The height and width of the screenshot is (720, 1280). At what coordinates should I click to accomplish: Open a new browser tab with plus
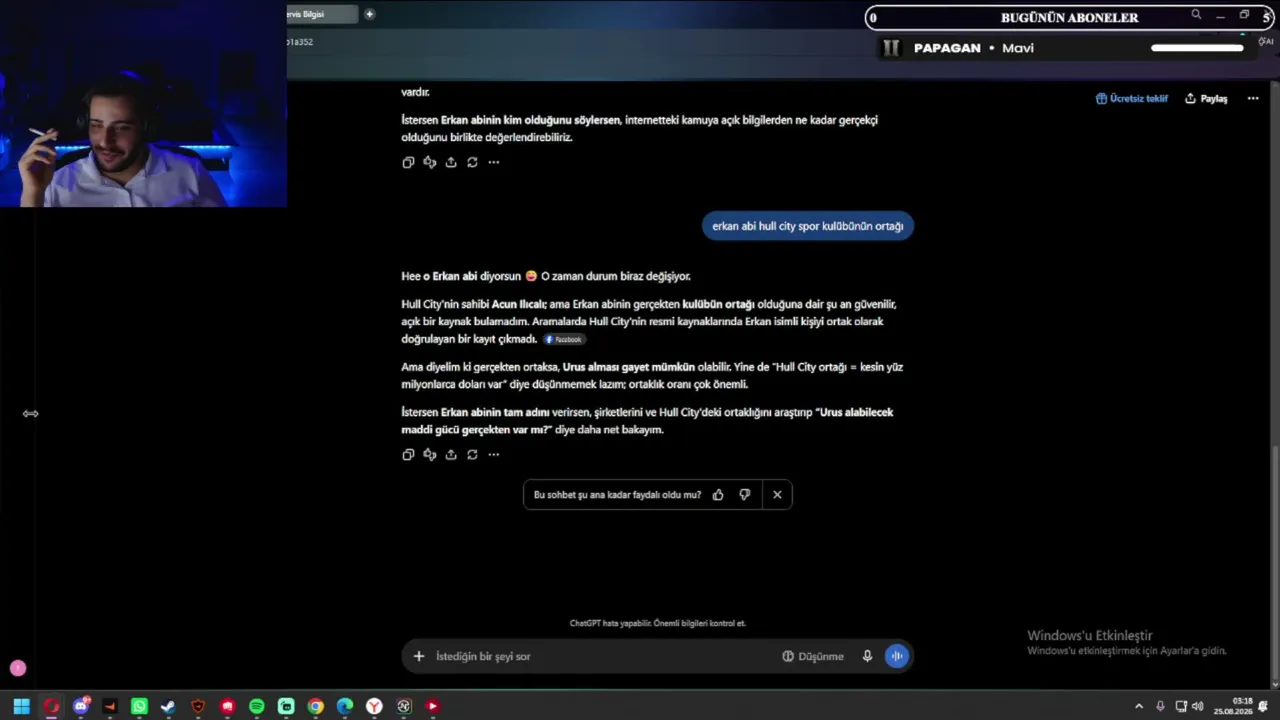pyautogui.click(x=369, y=14)
